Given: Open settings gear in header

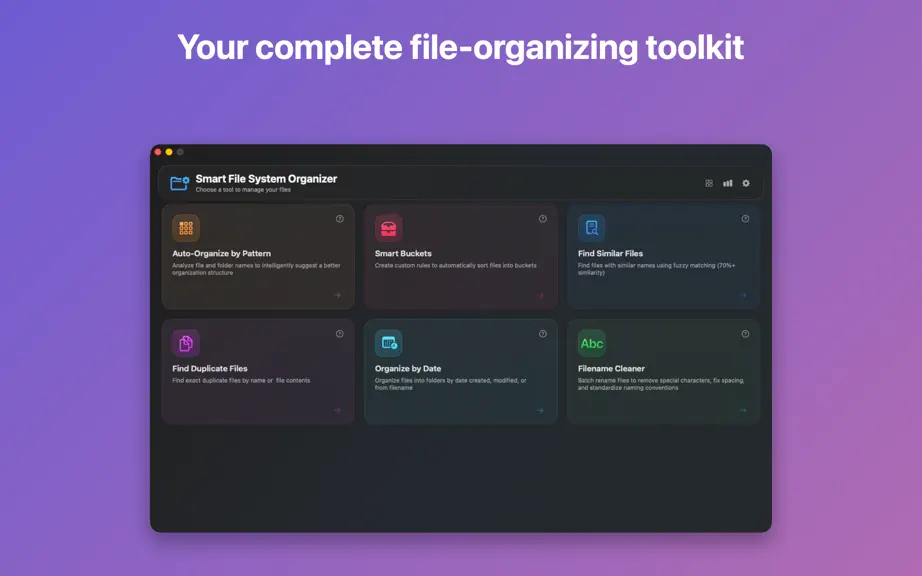Looking at the screenshot, I should pyautogui.click(x=746, y=183).
